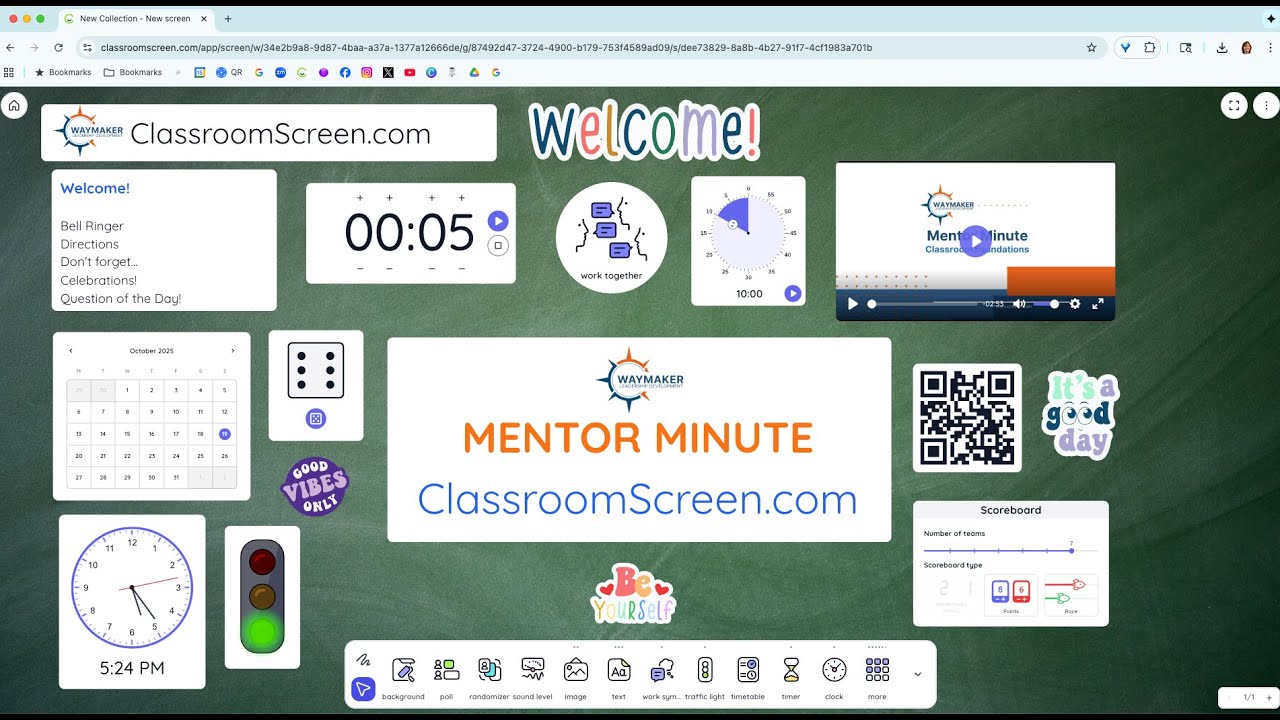Open the QR bookmark
Screen dimensions: 1280x720
click(x=229, y=72)
